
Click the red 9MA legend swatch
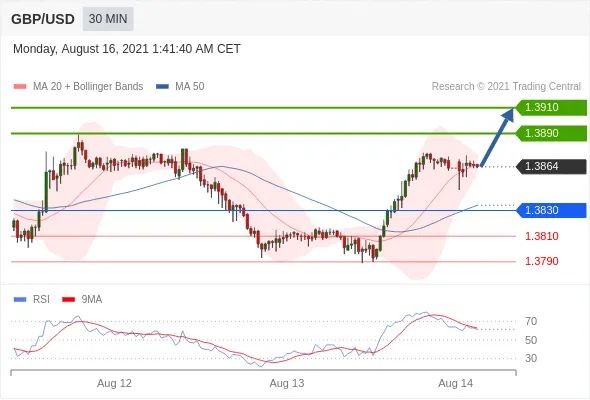pos(68,300)
